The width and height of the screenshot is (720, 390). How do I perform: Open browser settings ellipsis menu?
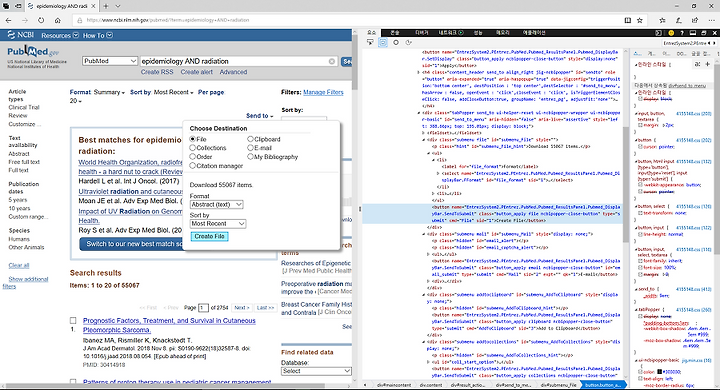tap(711, 20)
